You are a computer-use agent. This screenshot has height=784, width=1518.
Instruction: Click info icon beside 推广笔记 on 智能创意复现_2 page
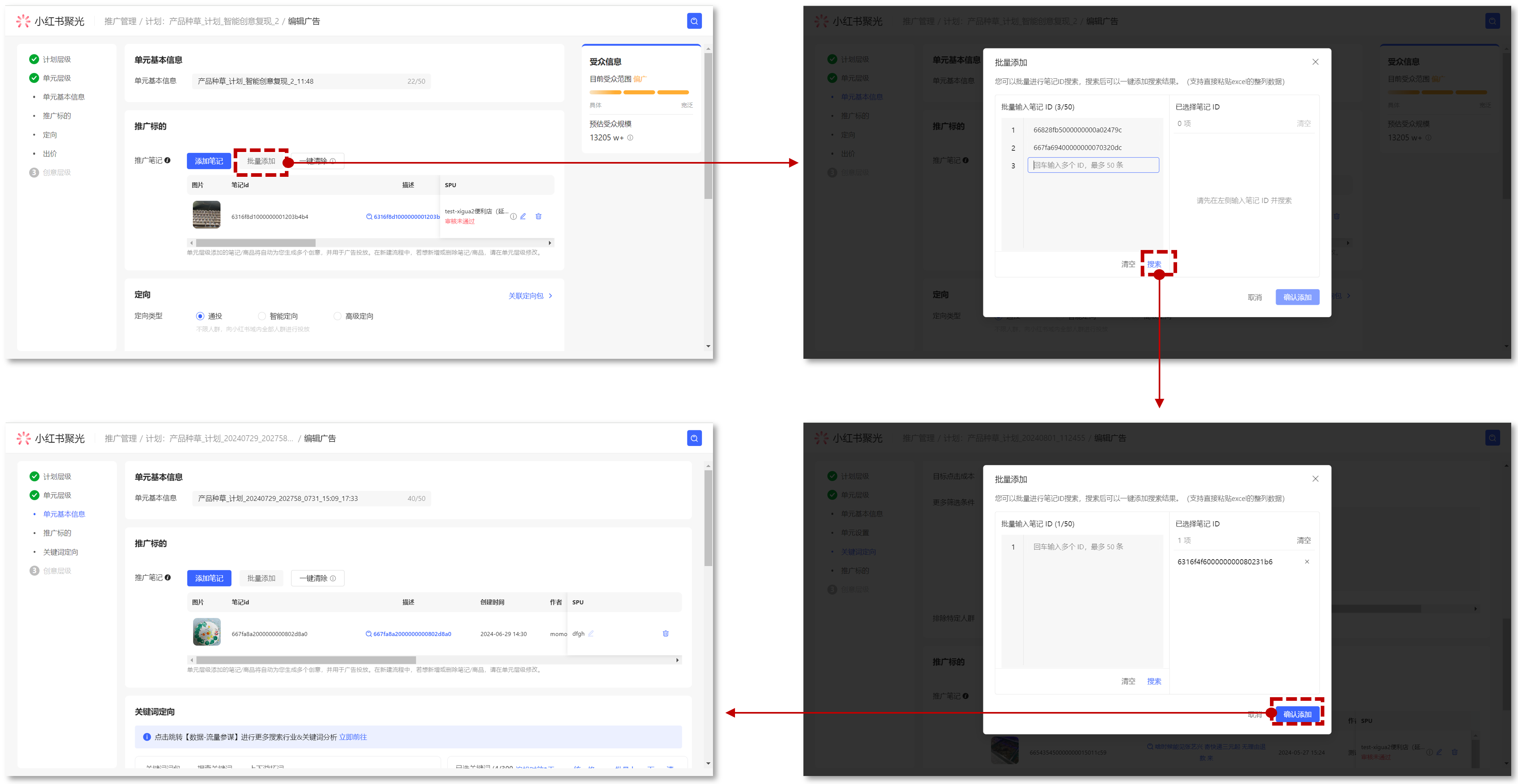coord(167,160)
